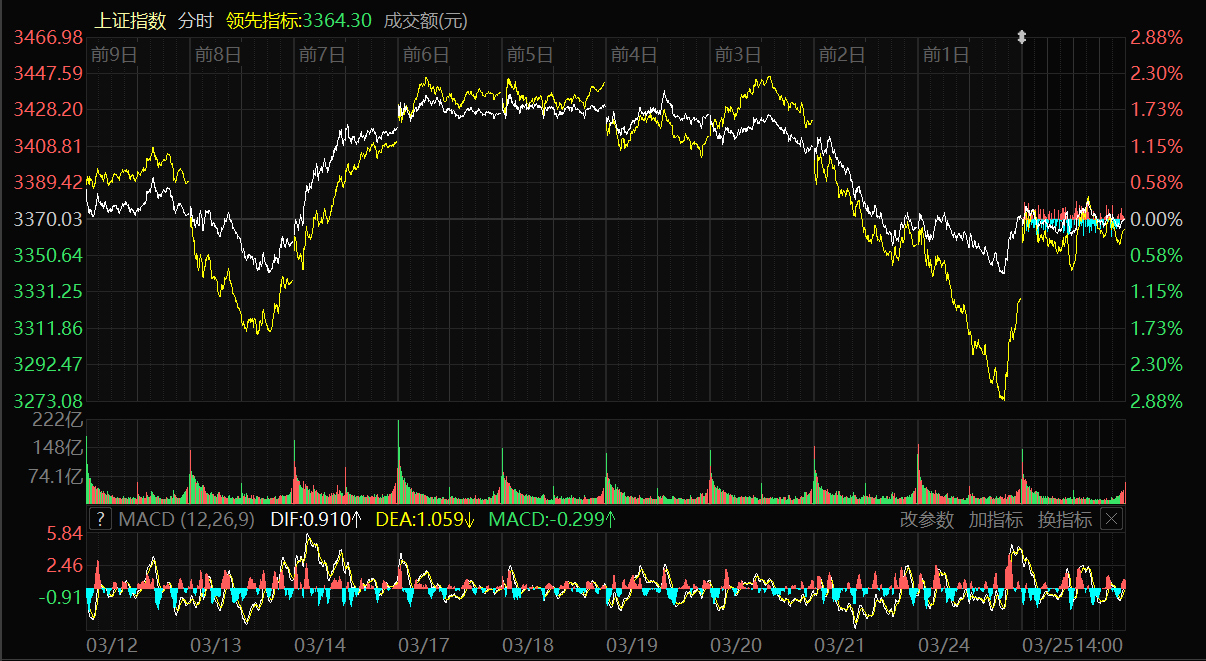Jump to the 前8日 day section
The image size is (1206, 661).
coord(217,55)
